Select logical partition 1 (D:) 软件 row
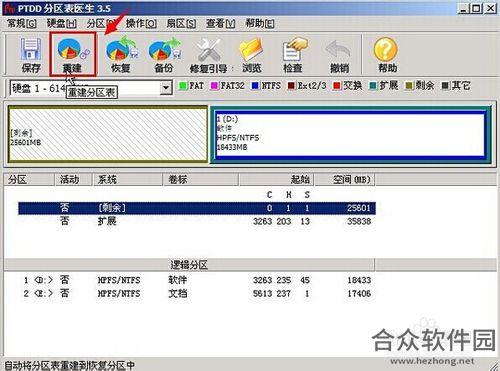Screen dimensions: 500x371 pos(197,280)
